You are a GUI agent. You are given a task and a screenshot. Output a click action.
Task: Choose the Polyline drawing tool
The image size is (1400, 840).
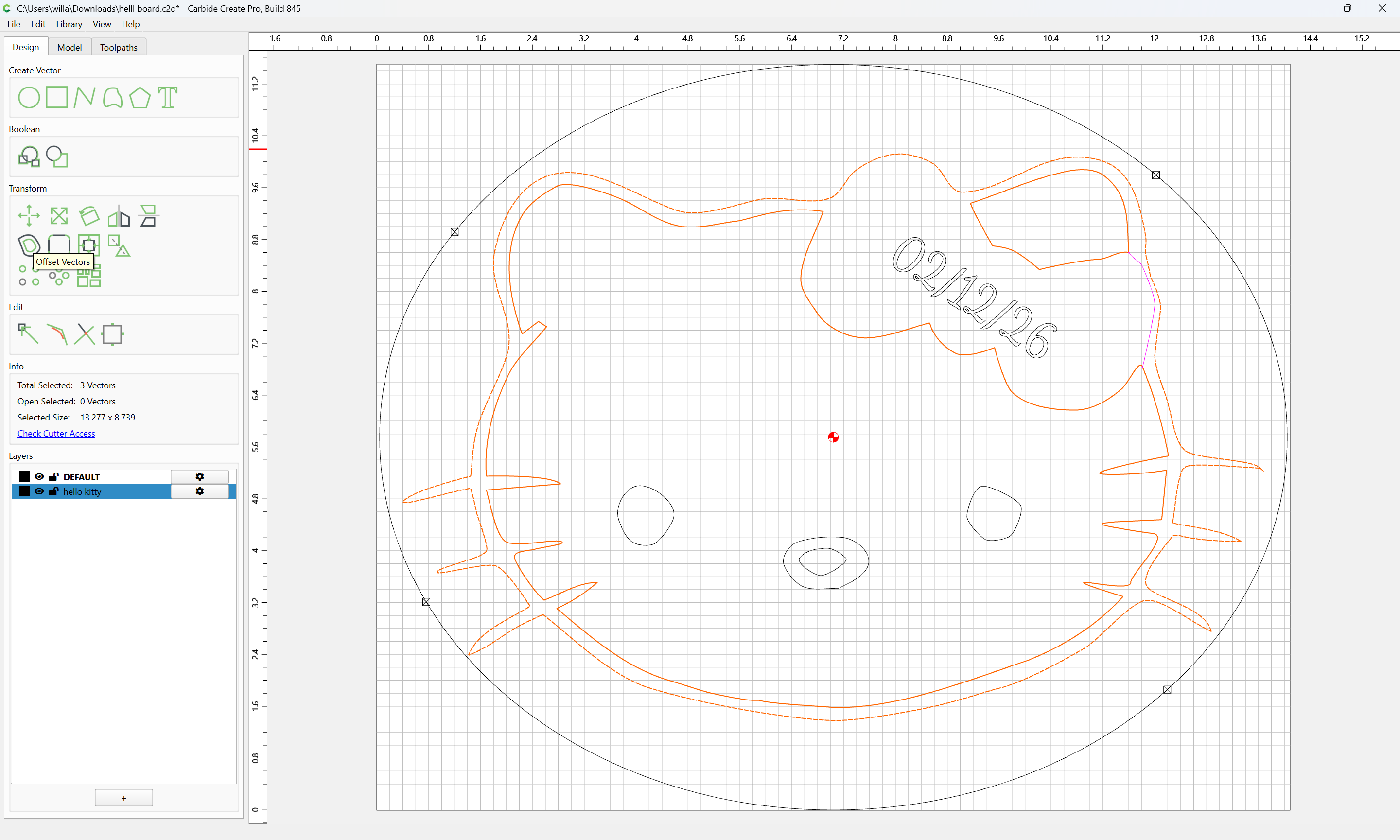[84, 97]
